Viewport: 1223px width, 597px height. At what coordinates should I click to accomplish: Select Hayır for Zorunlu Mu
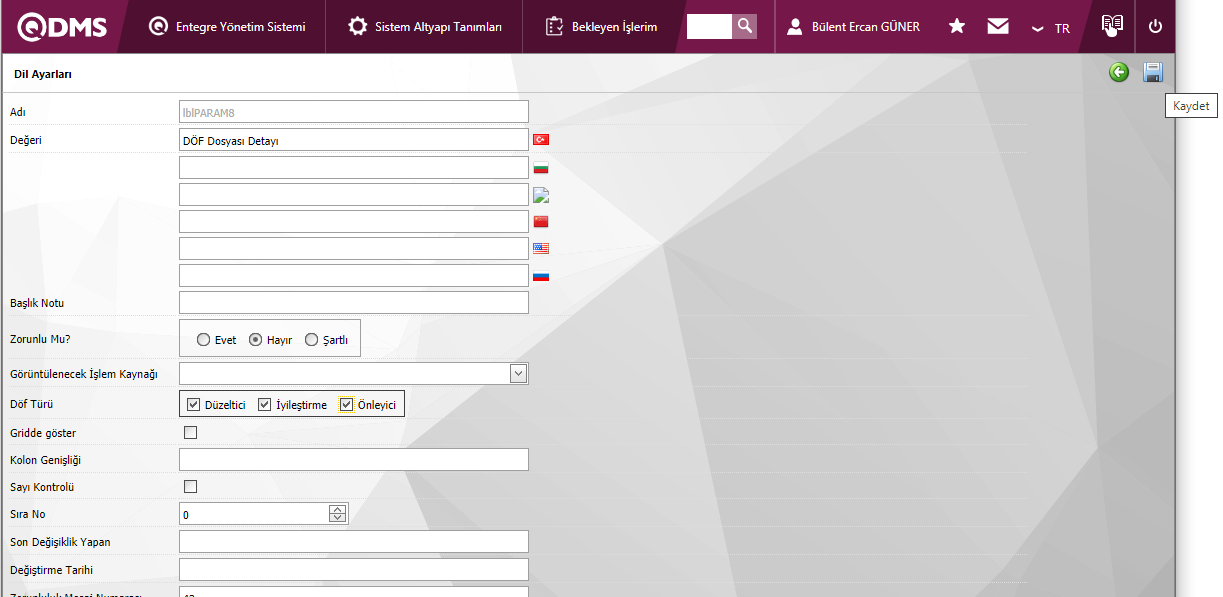pyautogui.click(x=256, y=340)
